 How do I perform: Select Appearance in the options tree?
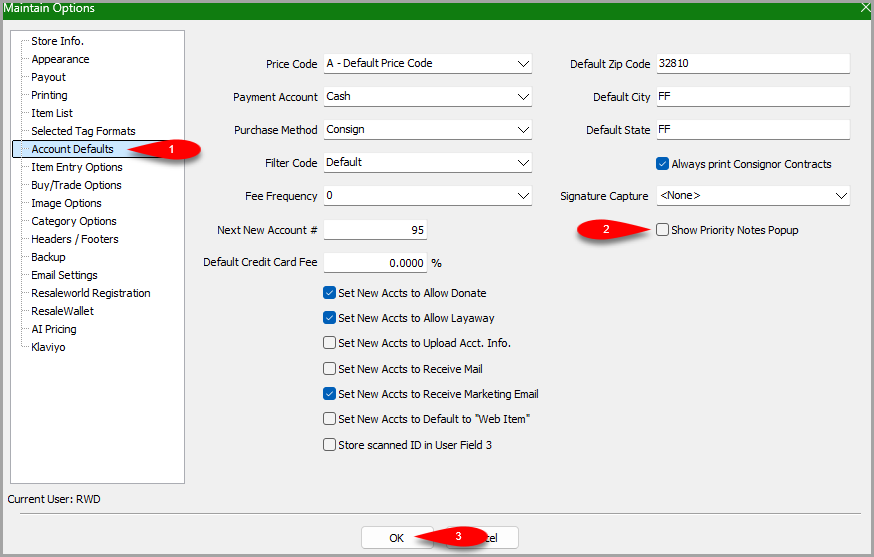60,59
